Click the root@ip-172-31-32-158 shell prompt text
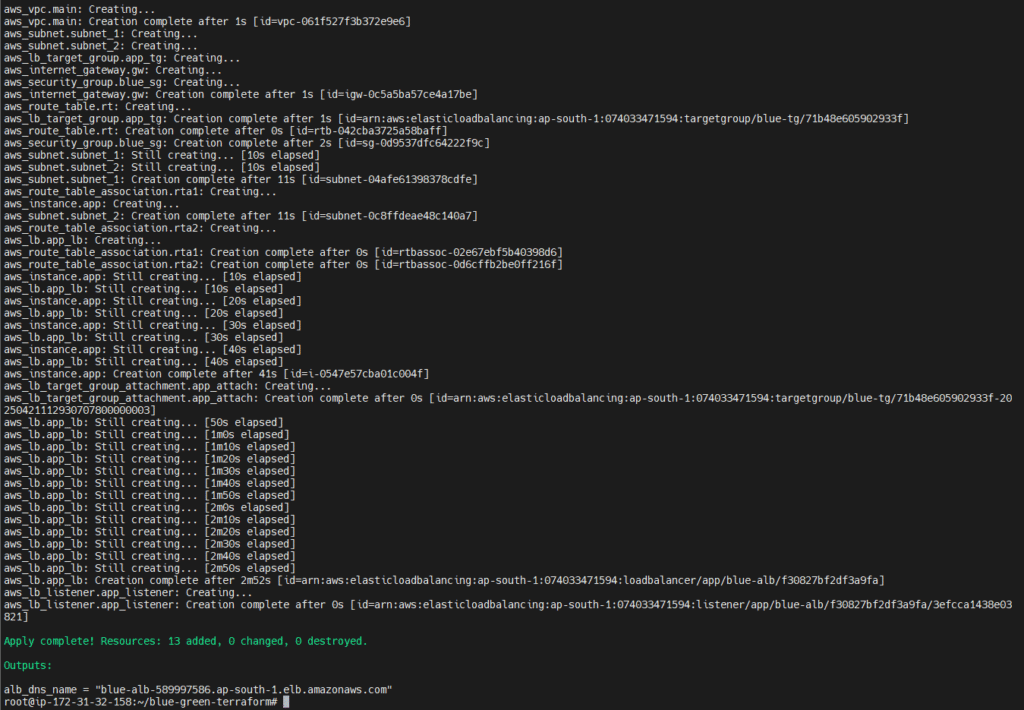The image size is (1024, 710). 140,702
